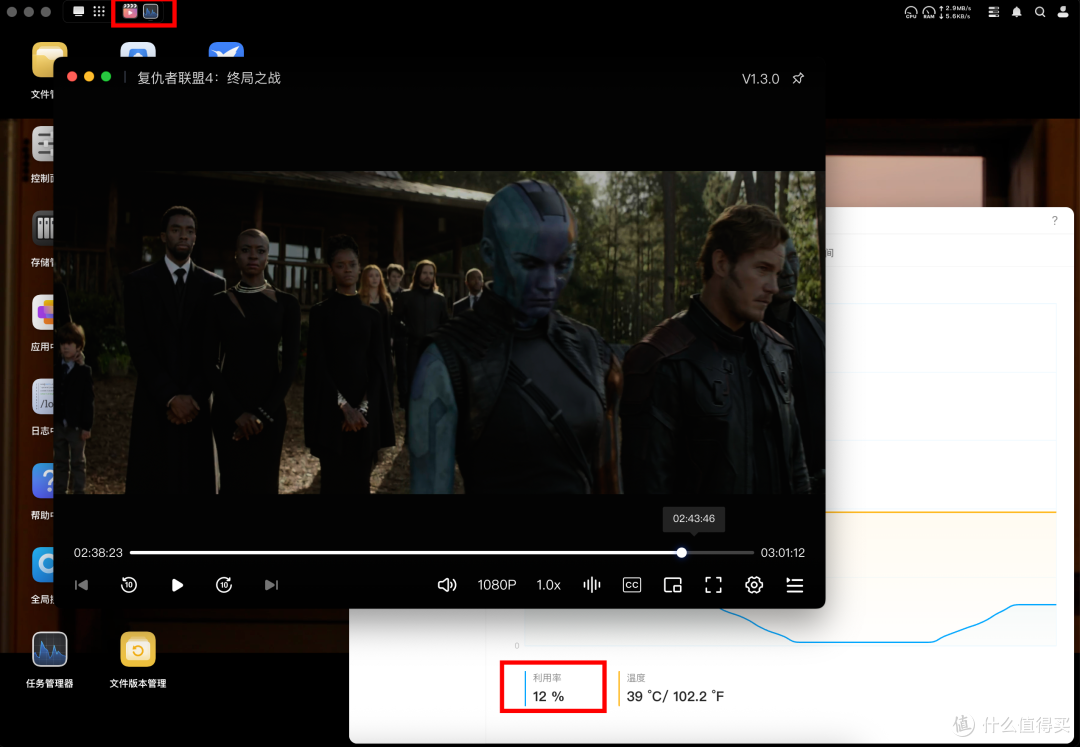The height and width of the screenshot is (747, 1080).
Task: Jump ahead on the unplayed progress track
Action: point(720,553)
